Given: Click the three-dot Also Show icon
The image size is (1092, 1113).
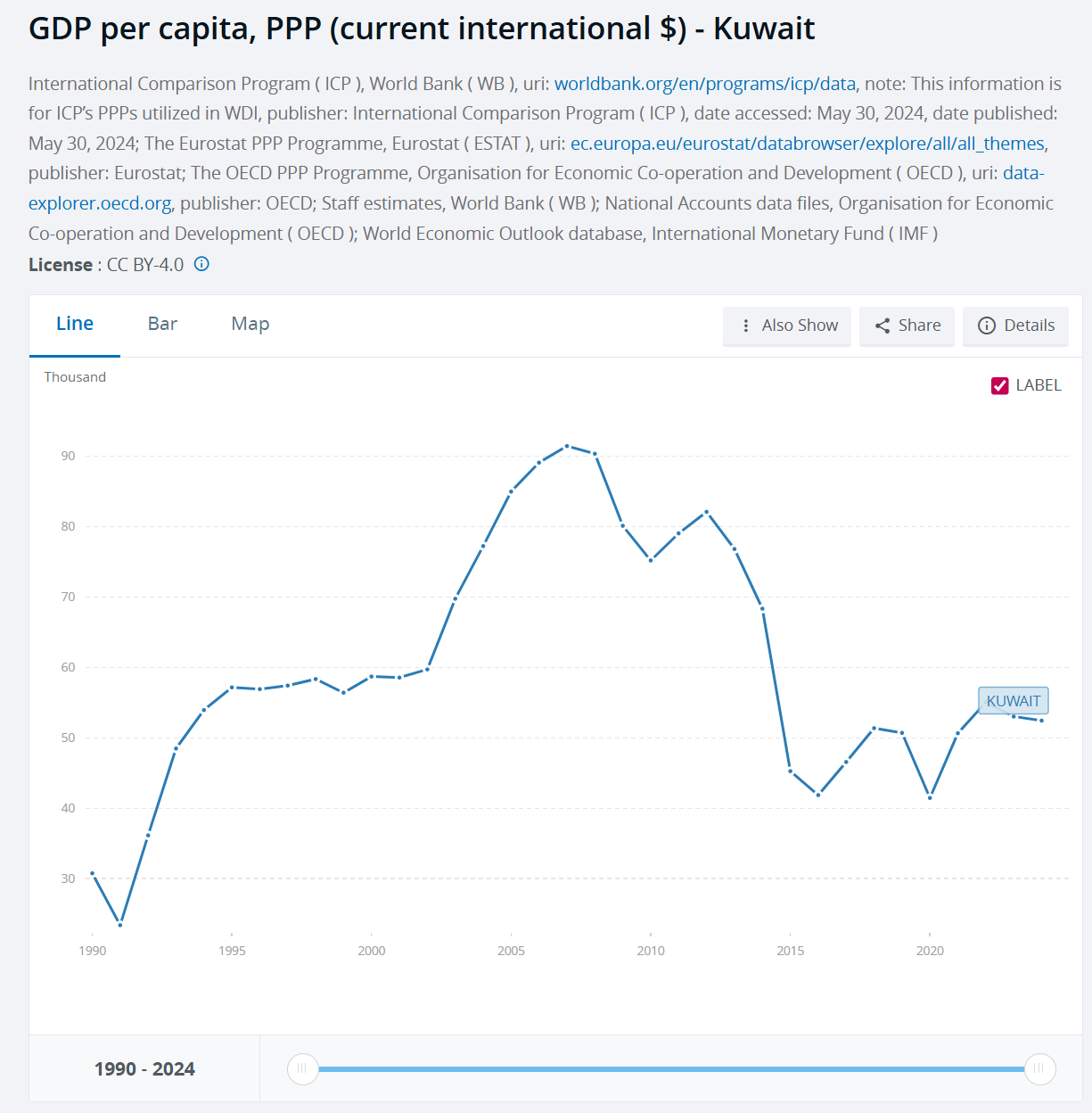Looking at the screenshot, I should point(746,326).
